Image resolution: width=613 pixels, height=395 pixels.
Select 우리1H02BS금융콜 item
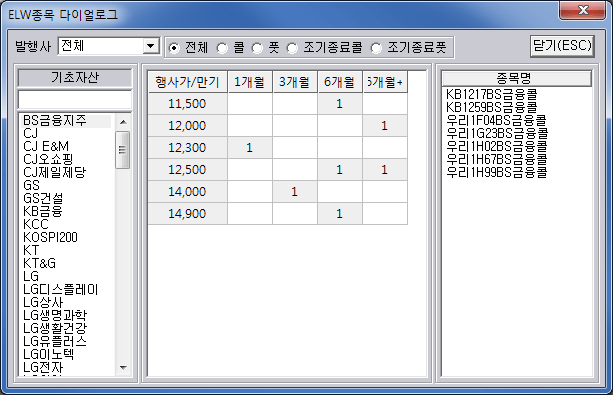click(497, 146)
